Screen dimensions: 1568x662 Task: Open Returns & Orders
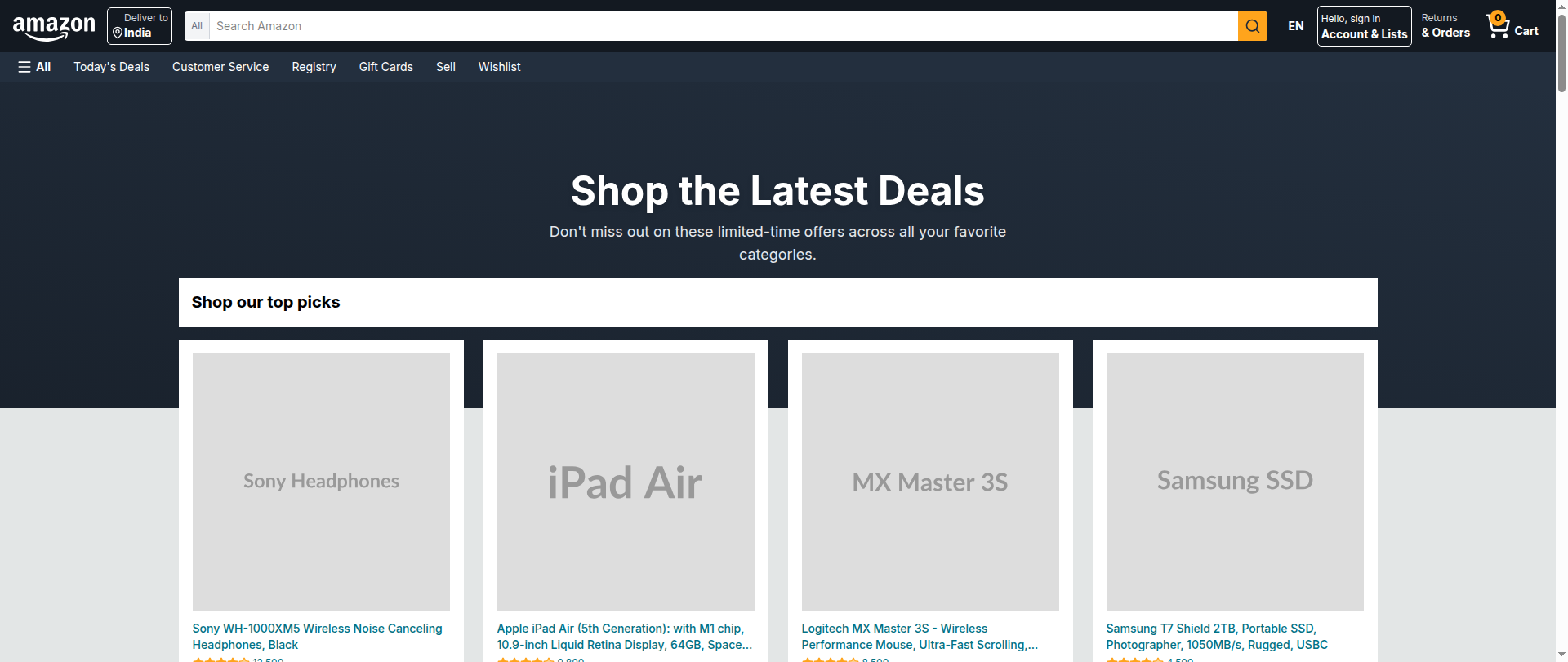pos(1445,26)
